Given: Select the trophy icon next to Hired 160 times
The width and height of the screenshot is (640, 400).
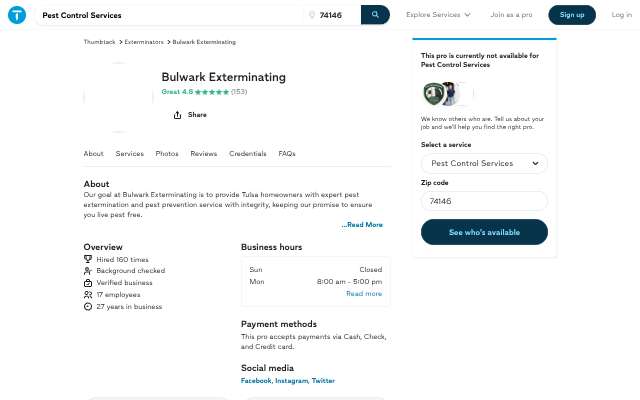Looking at the screenshot, I should pyautogui.click(x=88, y=259).
